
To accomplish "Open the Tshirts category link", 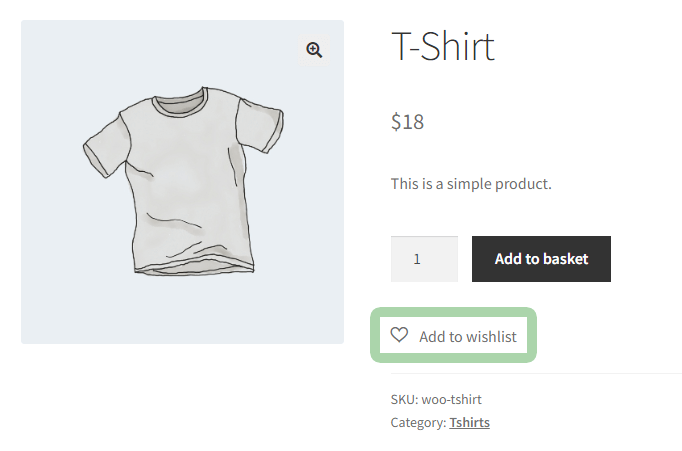I will click(469, 422).
